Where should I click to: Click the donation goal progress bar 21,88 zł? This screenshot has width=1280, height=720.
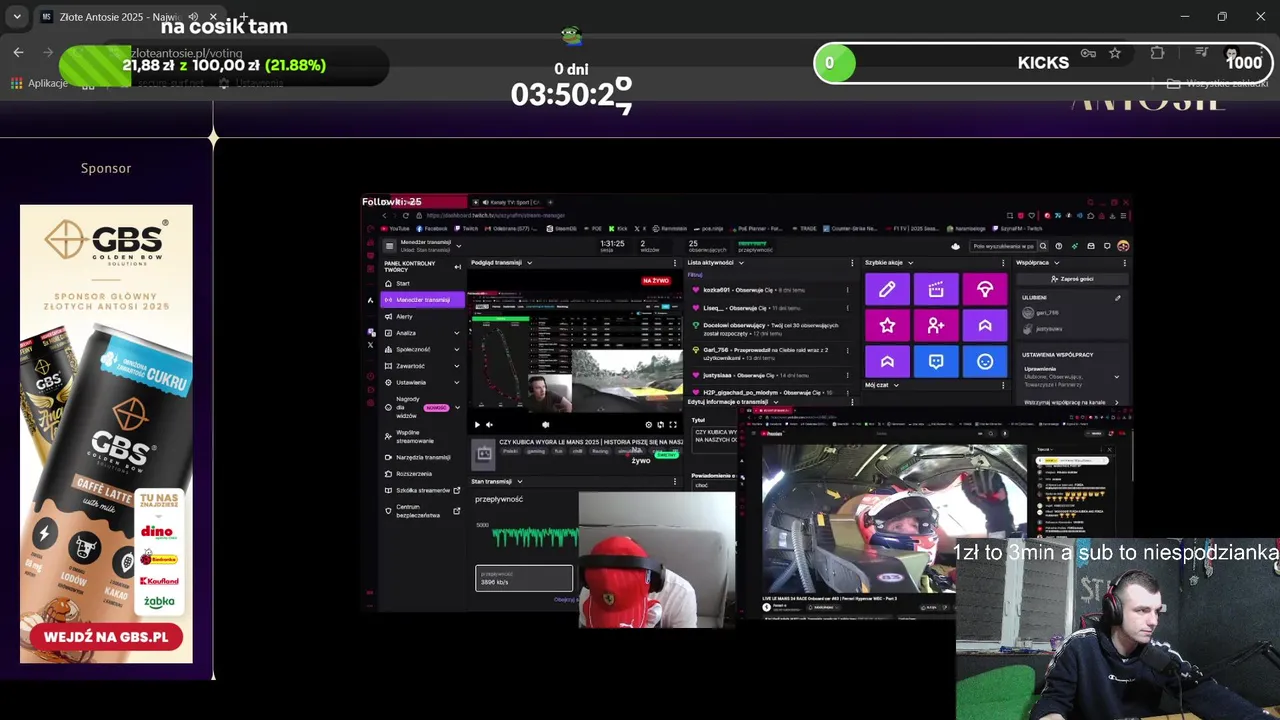pos(224,65)
